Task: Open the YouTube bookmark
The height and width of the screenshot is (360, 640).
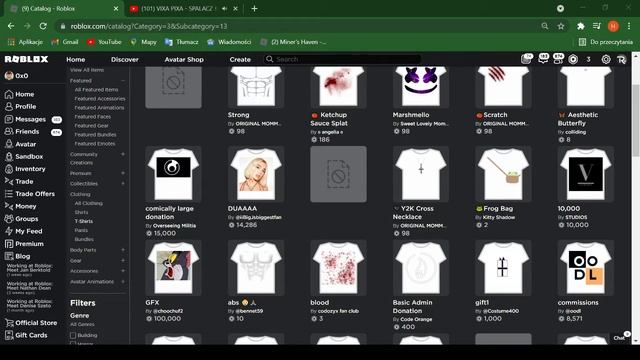Action: coord(104,42)
